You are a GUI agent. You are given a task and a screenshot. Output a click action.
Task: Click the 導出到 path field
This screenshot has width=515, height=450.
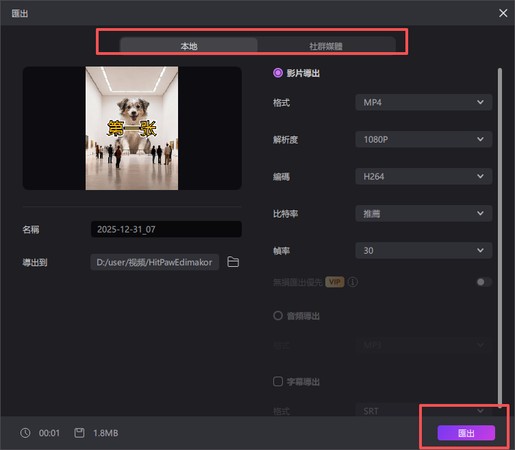click(x=154, y=262)
